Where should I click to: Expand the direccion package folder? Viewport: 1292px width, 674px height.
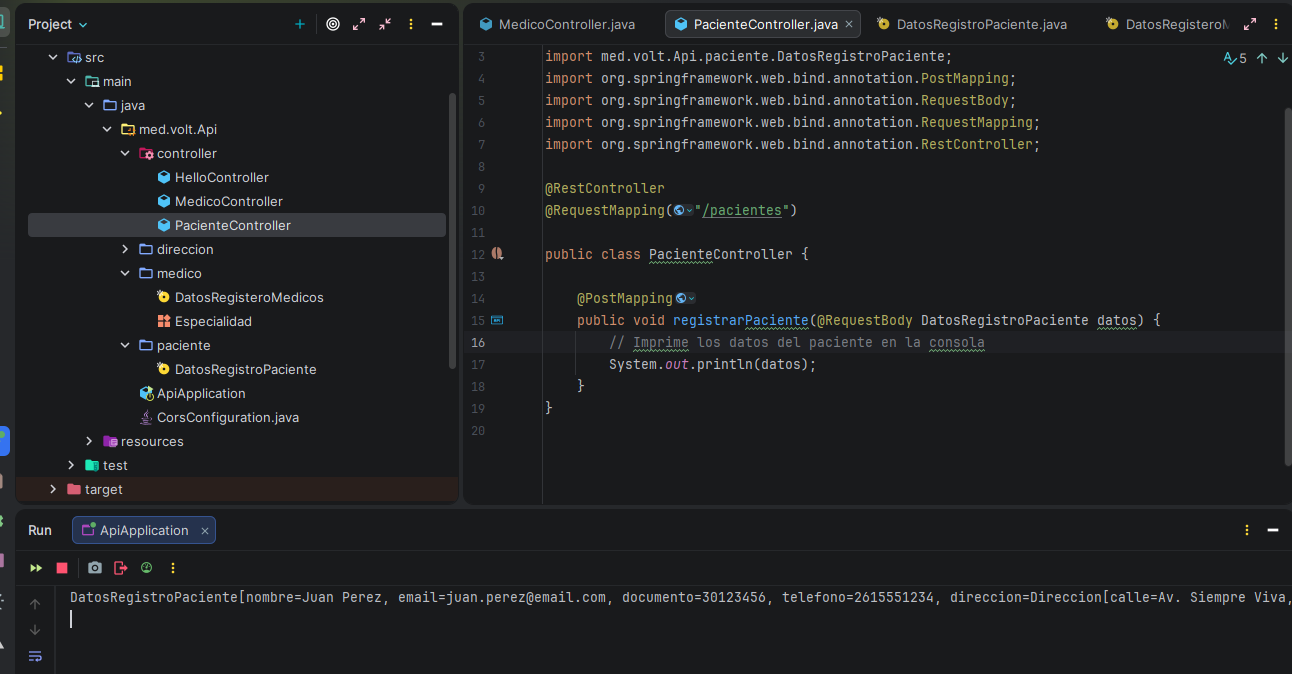point(125,249)
